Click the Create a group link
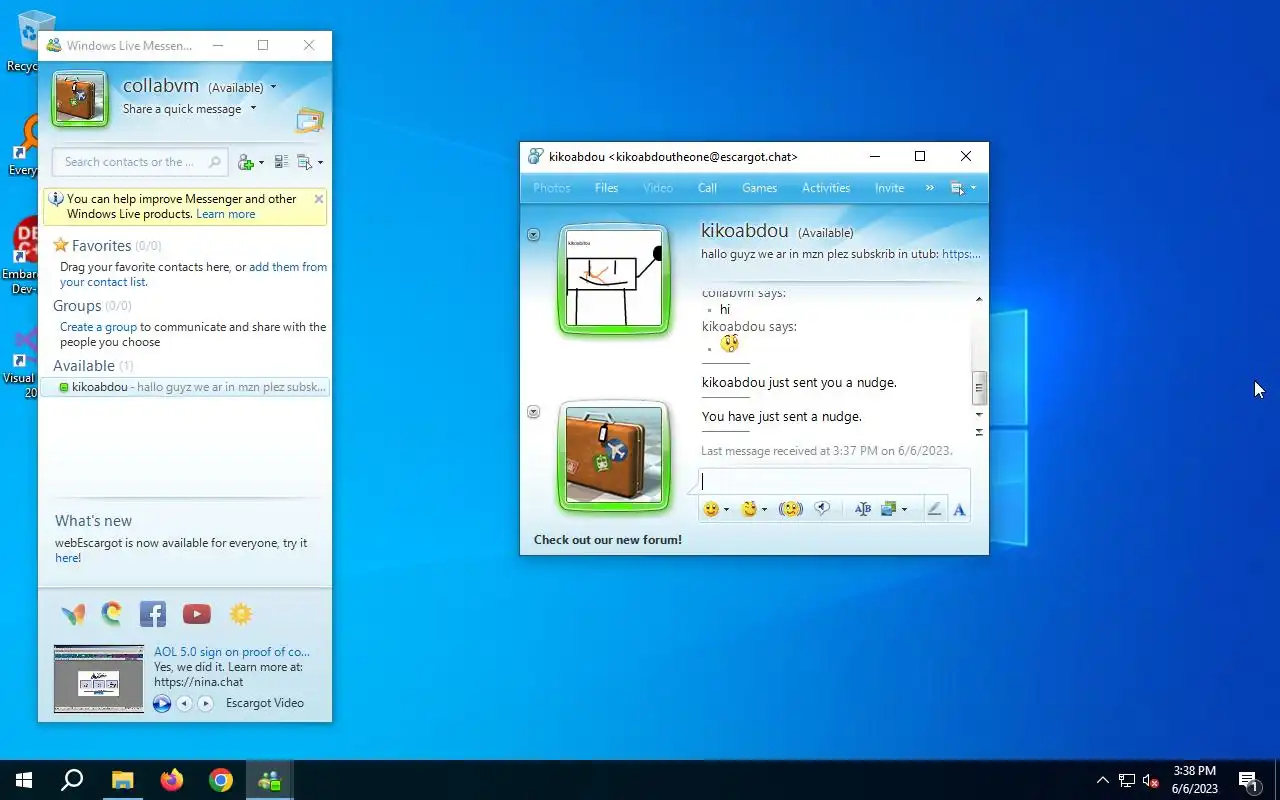This screenshot has height=800, width=1280. pos(98,327)
